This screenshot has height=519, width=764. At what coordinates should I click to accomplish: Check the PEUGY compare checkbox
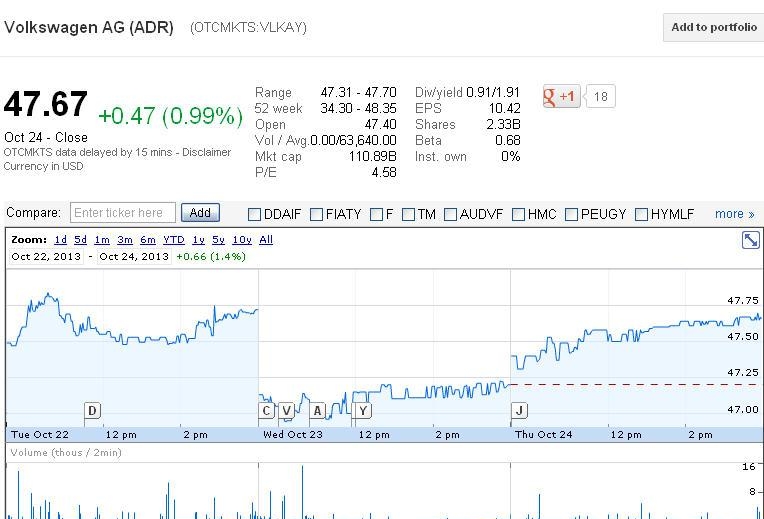click(x=571, y=214)
